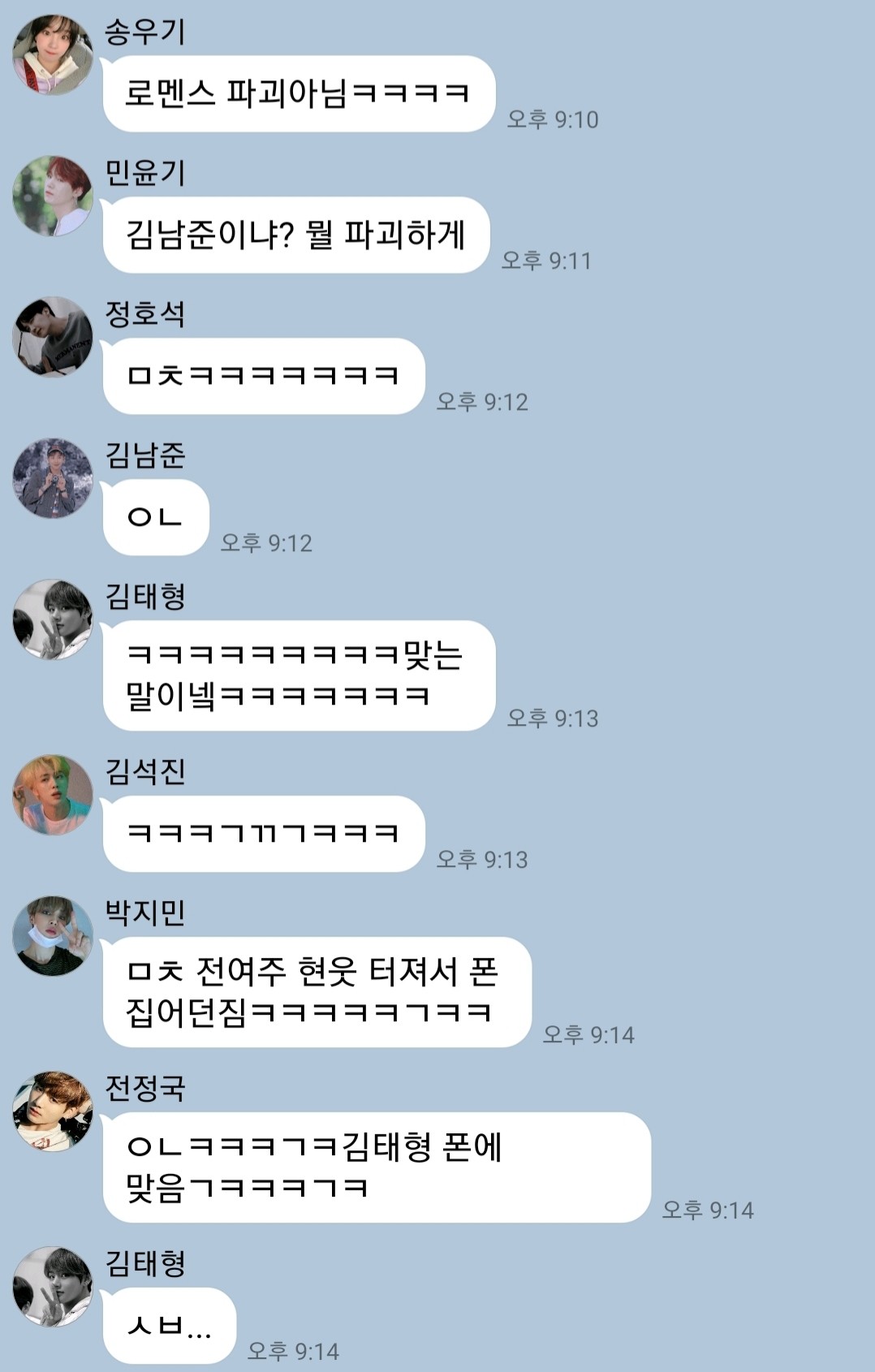Select the ㅅㅂ... message bubble

169,1326
